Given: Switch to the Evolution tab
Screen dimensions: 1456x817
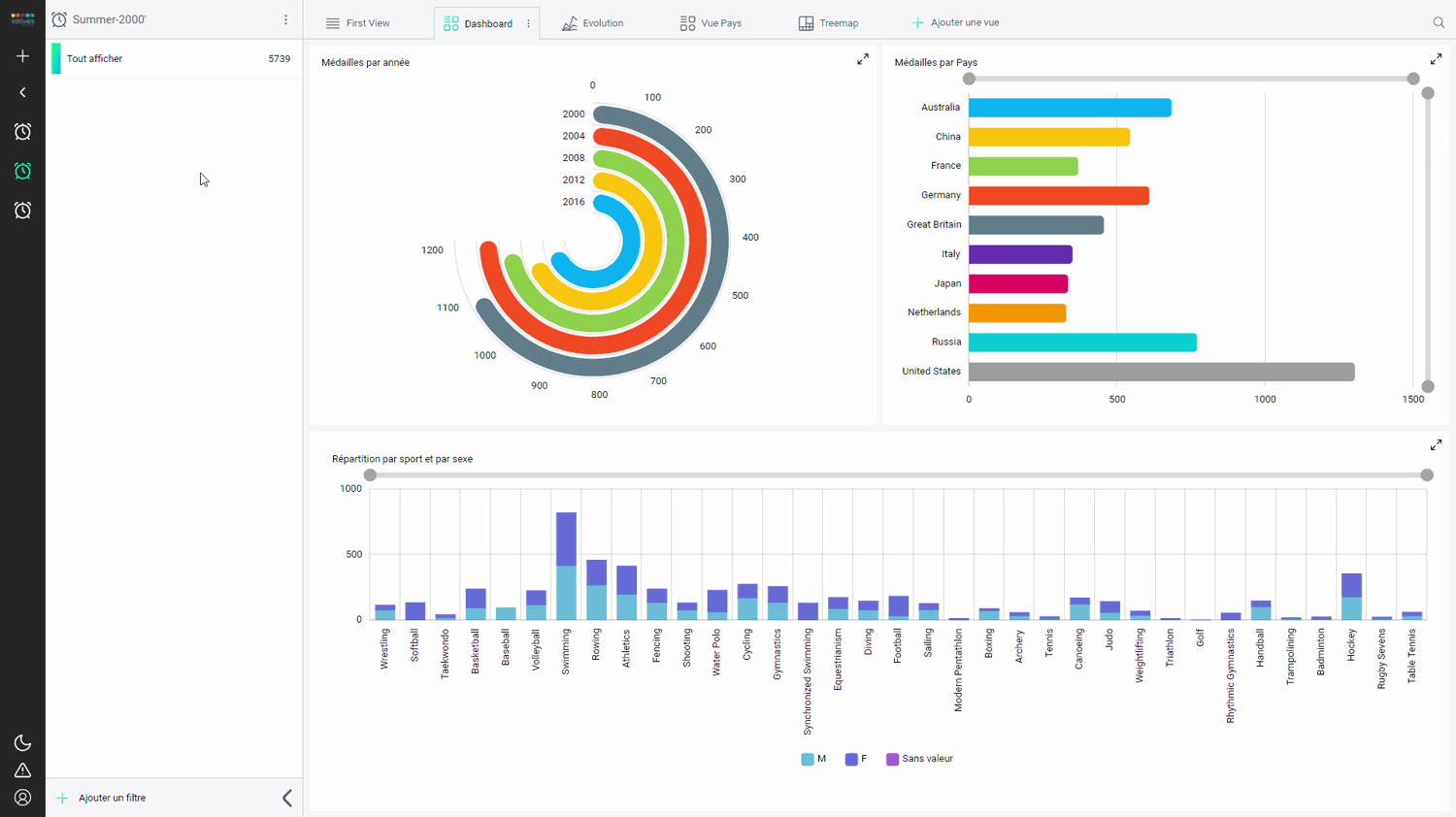Looking at the screenshot, I should 593,23.
